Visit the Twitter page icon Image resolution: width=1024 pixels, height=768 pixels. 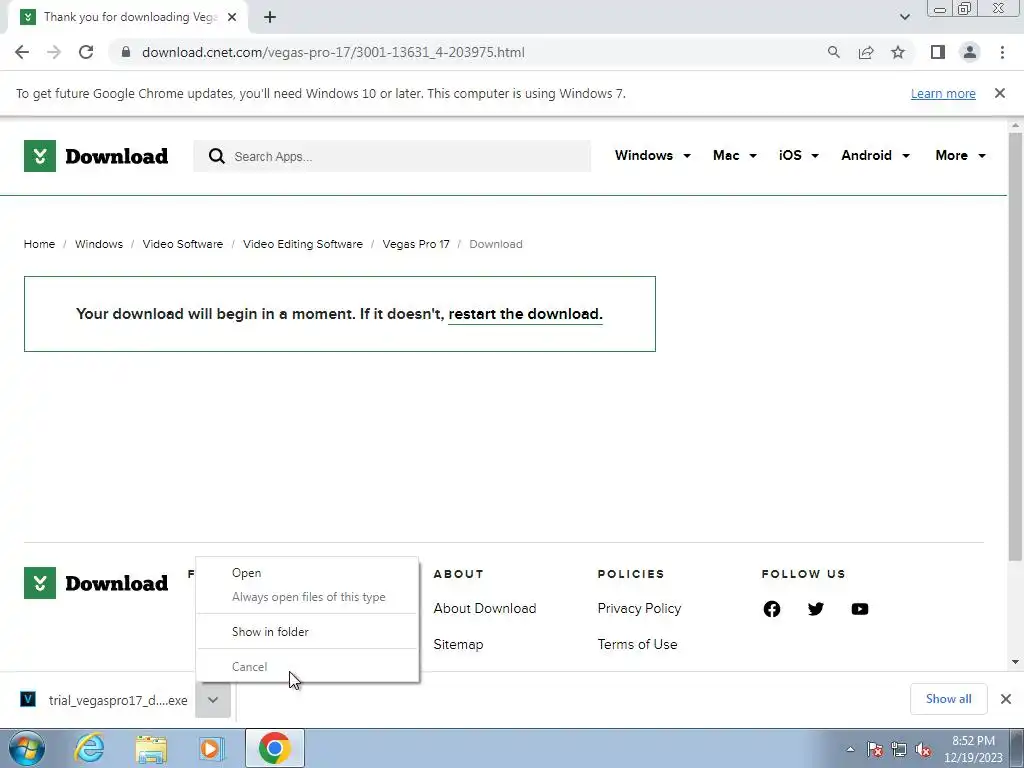[816, 609]
